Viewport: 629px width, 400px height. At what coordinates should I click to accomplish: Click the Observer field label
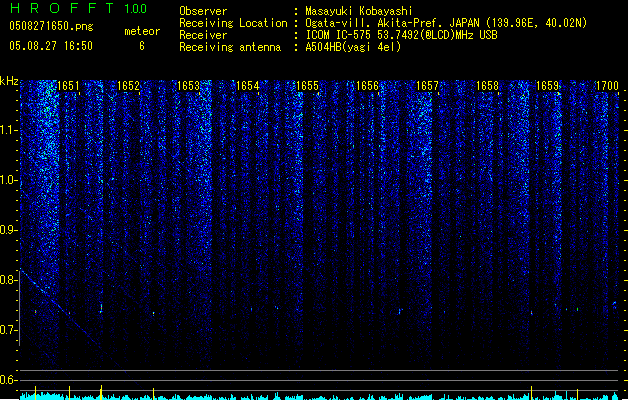203,11
